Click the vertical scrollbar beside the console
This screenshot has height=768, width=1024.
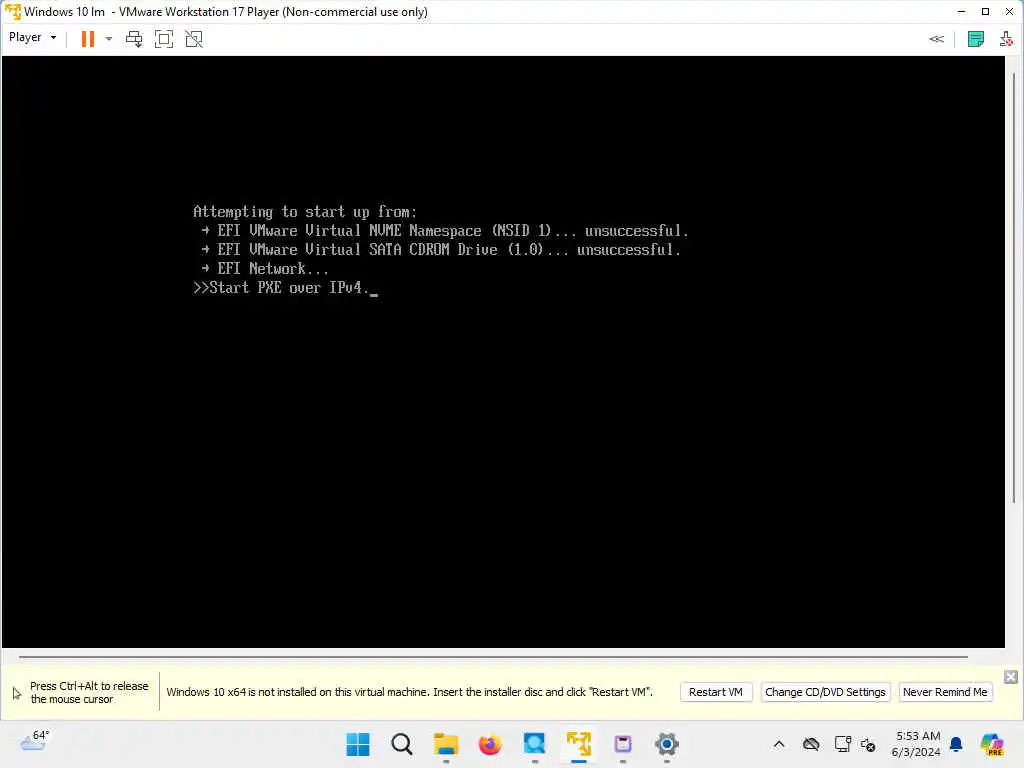(1014, 287)
